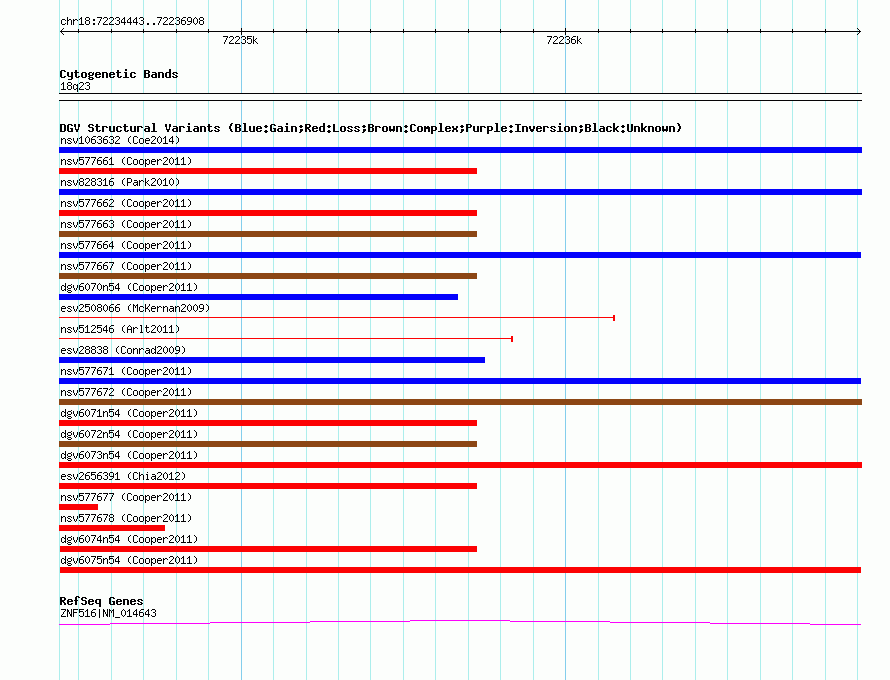Select the short nsv577677 (Cooper2011) red bar
The height and width of the screenshot is (680, 890).
78,507
